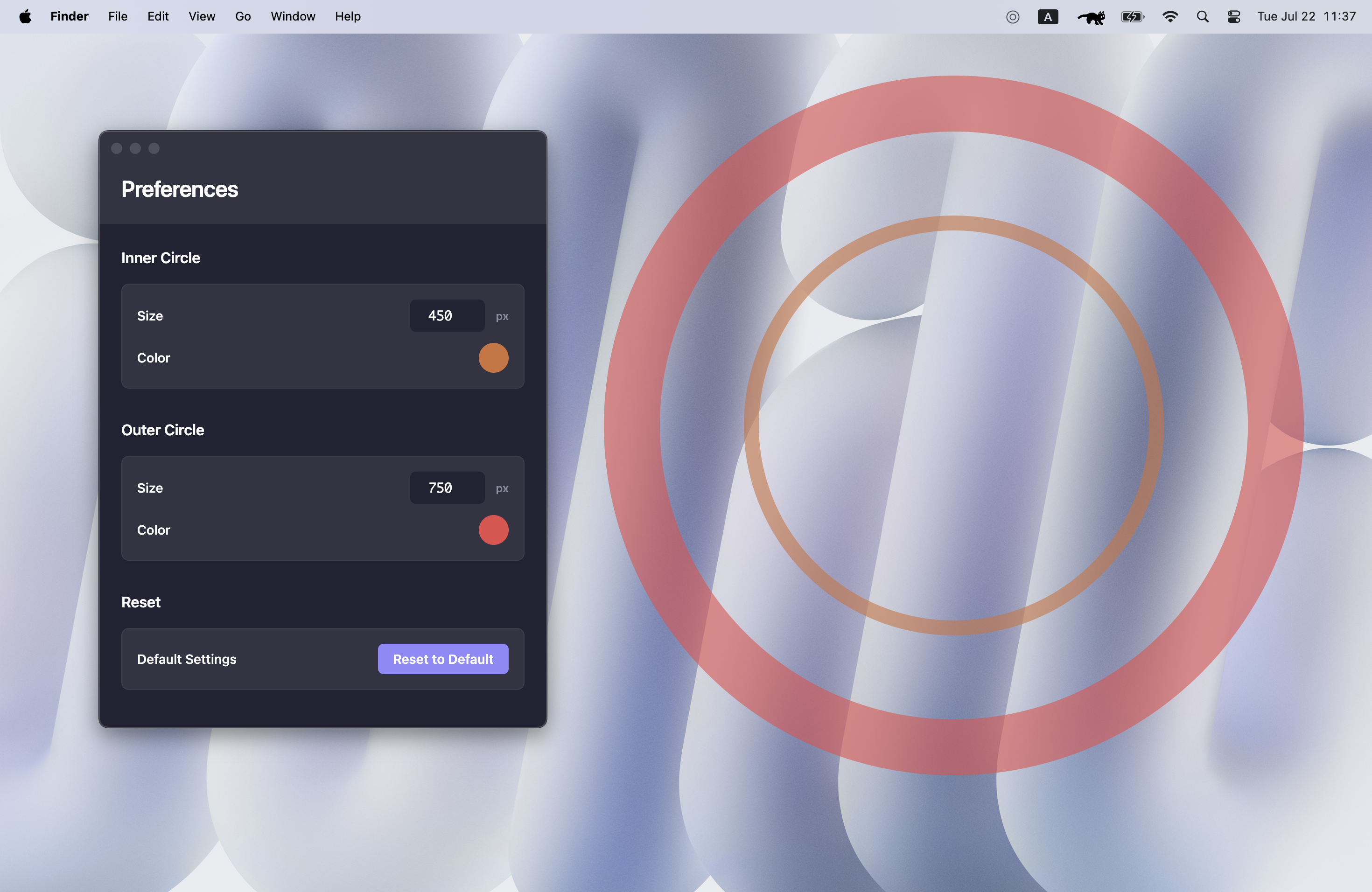Open the Edit menu
Image resolution: width=1372 pixels, height=892 pixels.
click(x=158, y=17)
